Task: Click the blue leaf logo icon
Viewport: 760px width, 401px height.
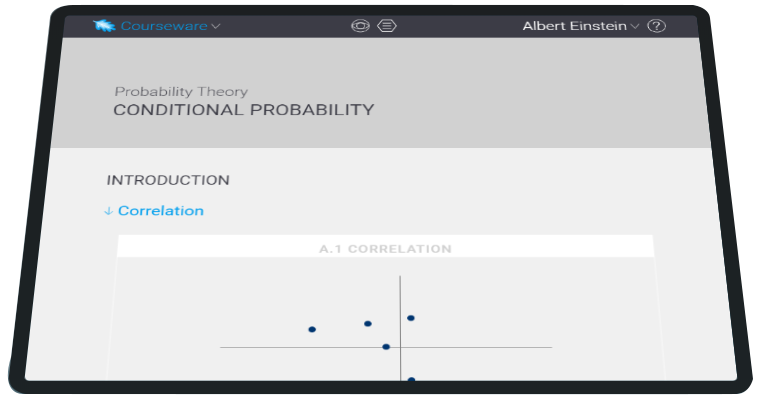Action: pos(104,25)
